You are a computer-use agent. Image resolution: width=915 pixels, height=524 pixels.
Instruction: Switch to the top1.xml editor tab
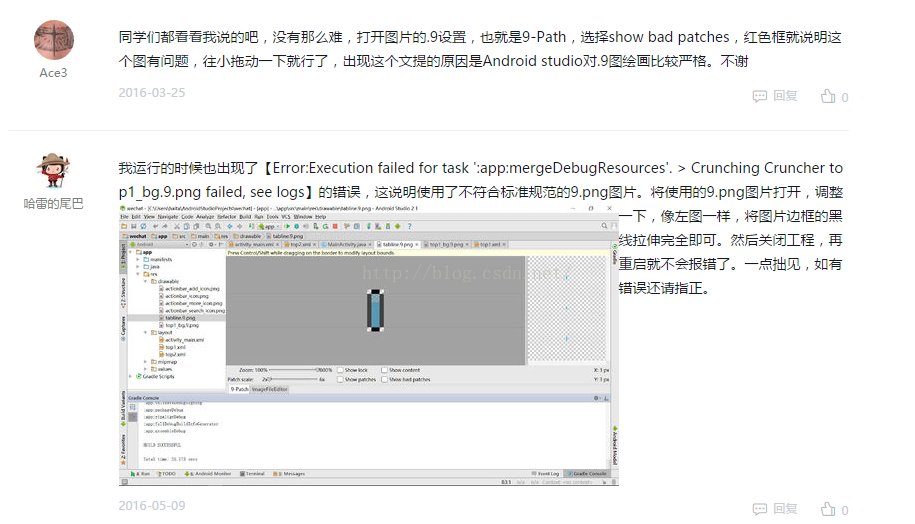pyautogui.click(x=490, y=244)
